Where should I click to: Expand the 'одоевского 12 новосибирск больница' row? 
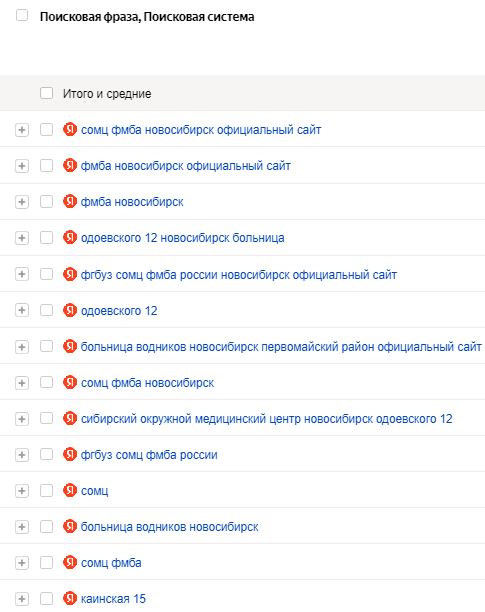pos(22,238)
